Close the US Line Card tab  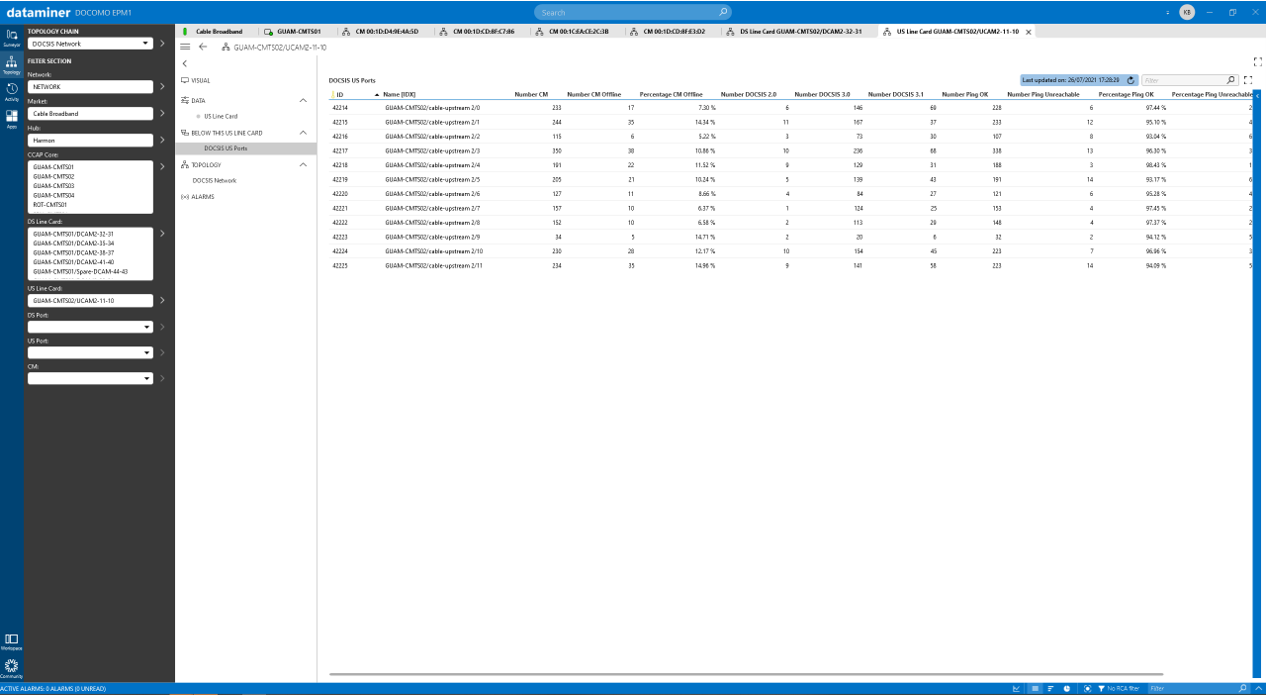tap(1029, 32)
